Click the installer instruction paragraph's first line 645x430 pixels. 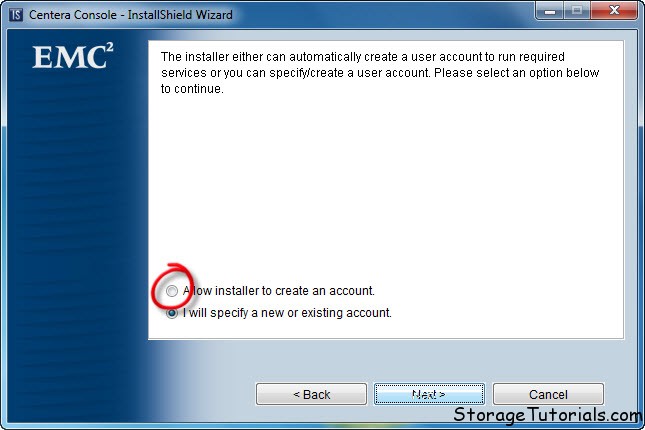(x=363, y=56)
